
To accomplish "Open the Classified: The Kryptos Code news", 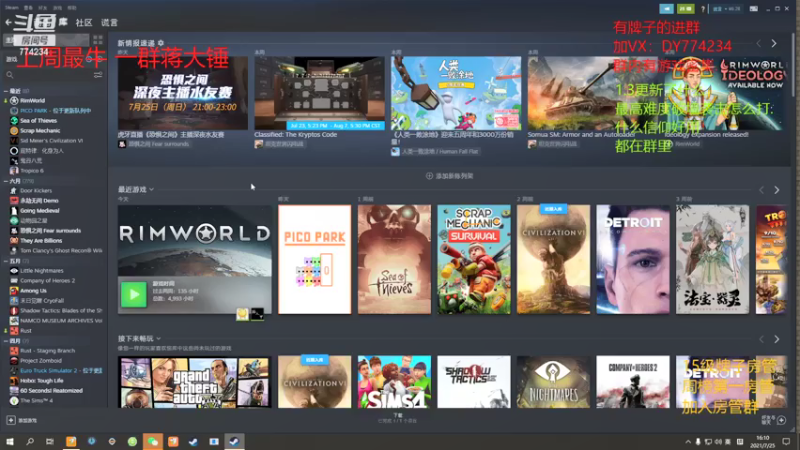I will click(x=319, y=93).
